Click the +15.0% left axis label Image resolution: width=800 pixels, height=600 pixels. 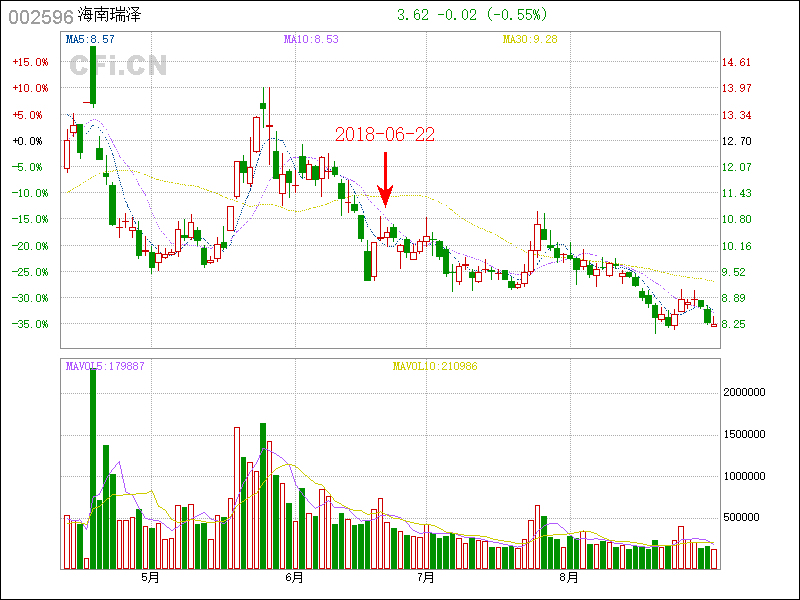30,62
